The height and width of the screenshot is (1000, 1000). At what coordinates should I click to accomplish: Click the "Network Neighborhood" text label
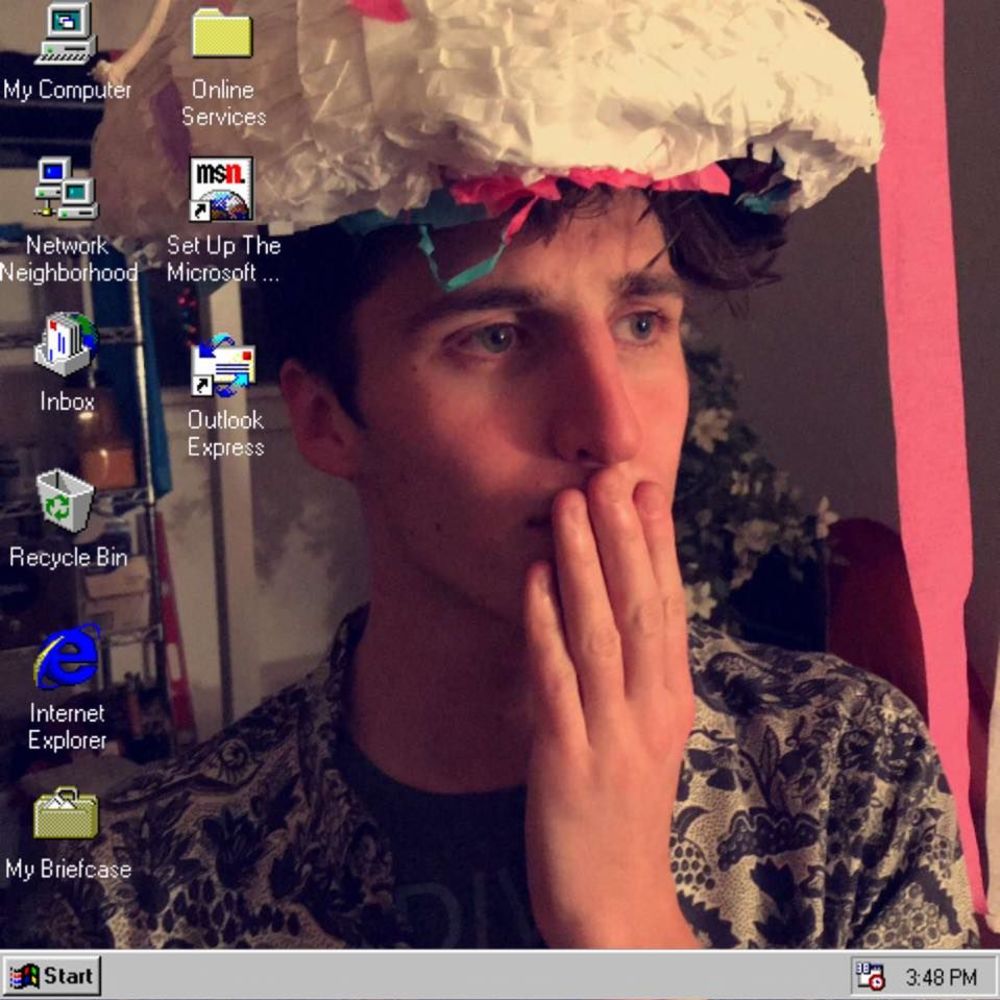[x=67, y=259]
